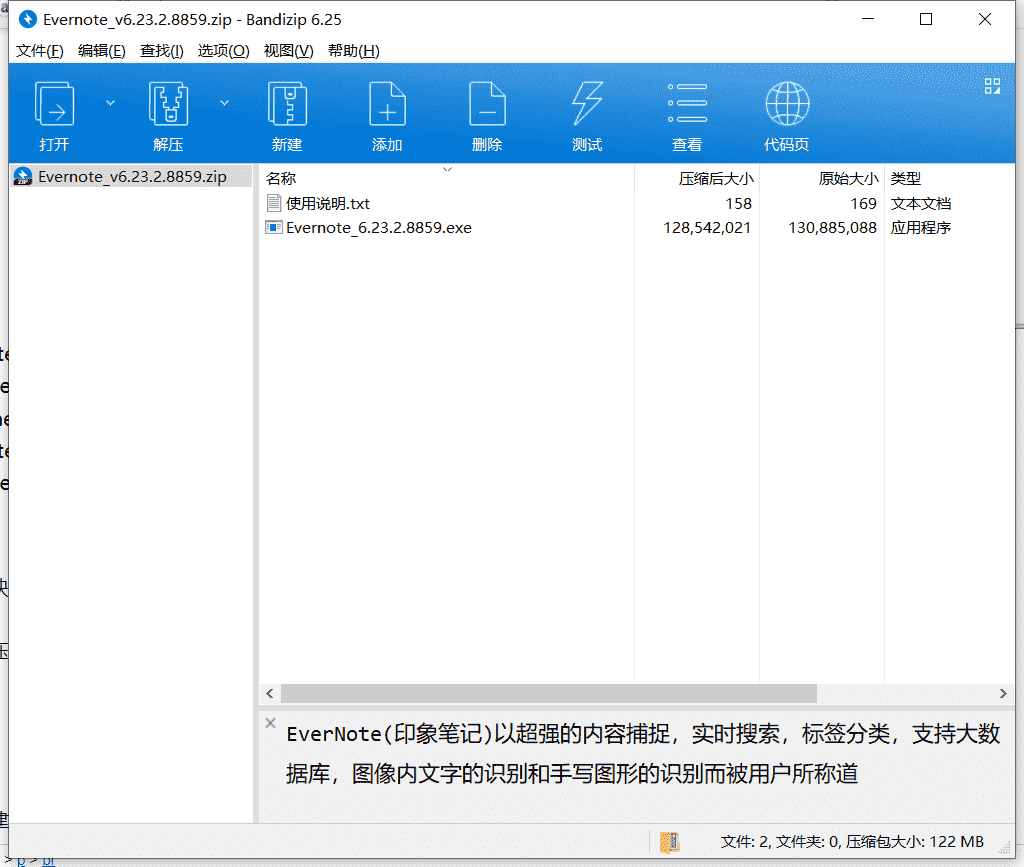The width and height of the screenshot is (1024, 867).
Task: Click the View (查看) list icon
Action: 687,104
